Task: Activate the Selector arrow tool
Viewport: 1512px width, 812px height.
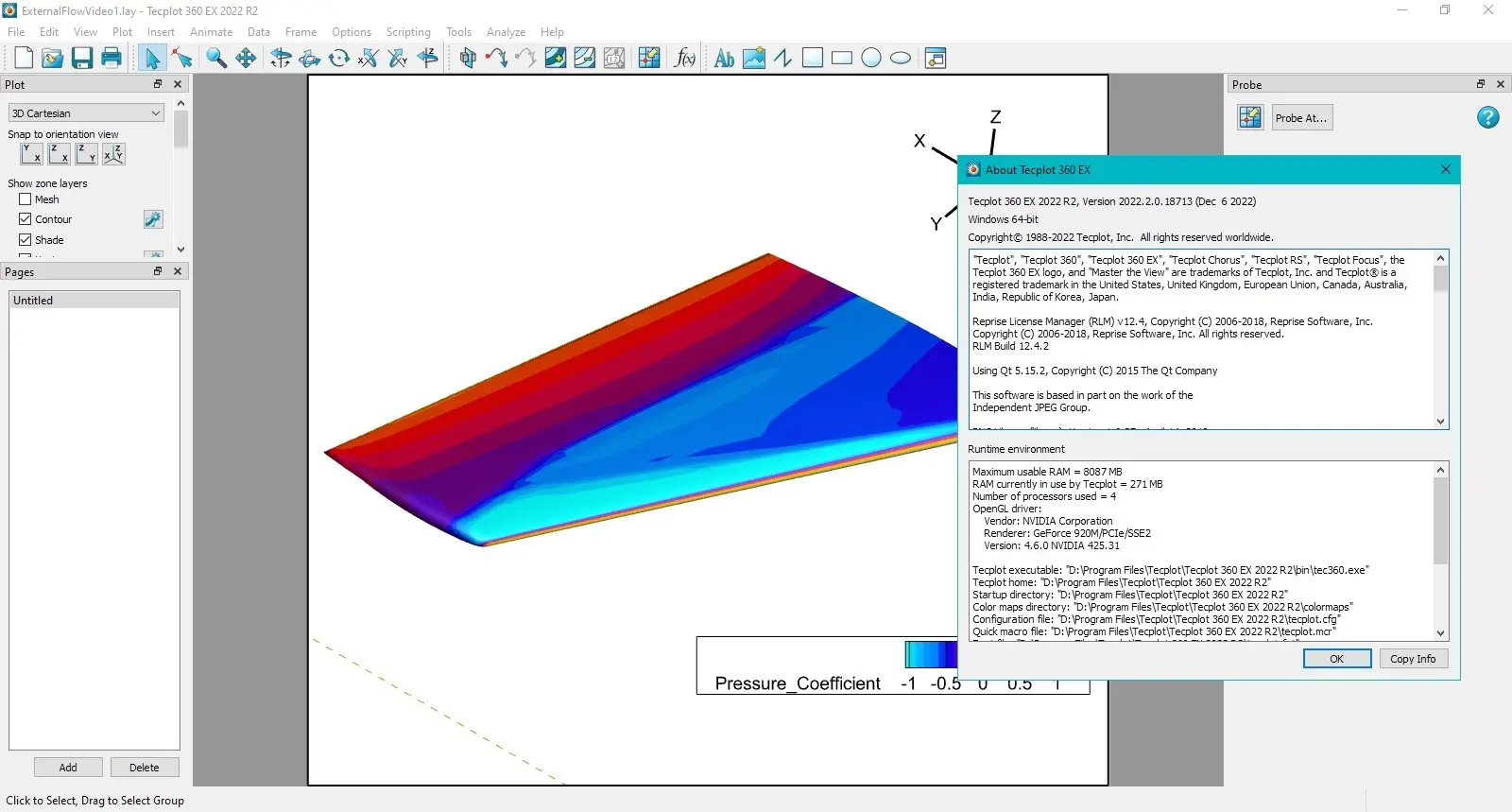Action: point(152,59)
